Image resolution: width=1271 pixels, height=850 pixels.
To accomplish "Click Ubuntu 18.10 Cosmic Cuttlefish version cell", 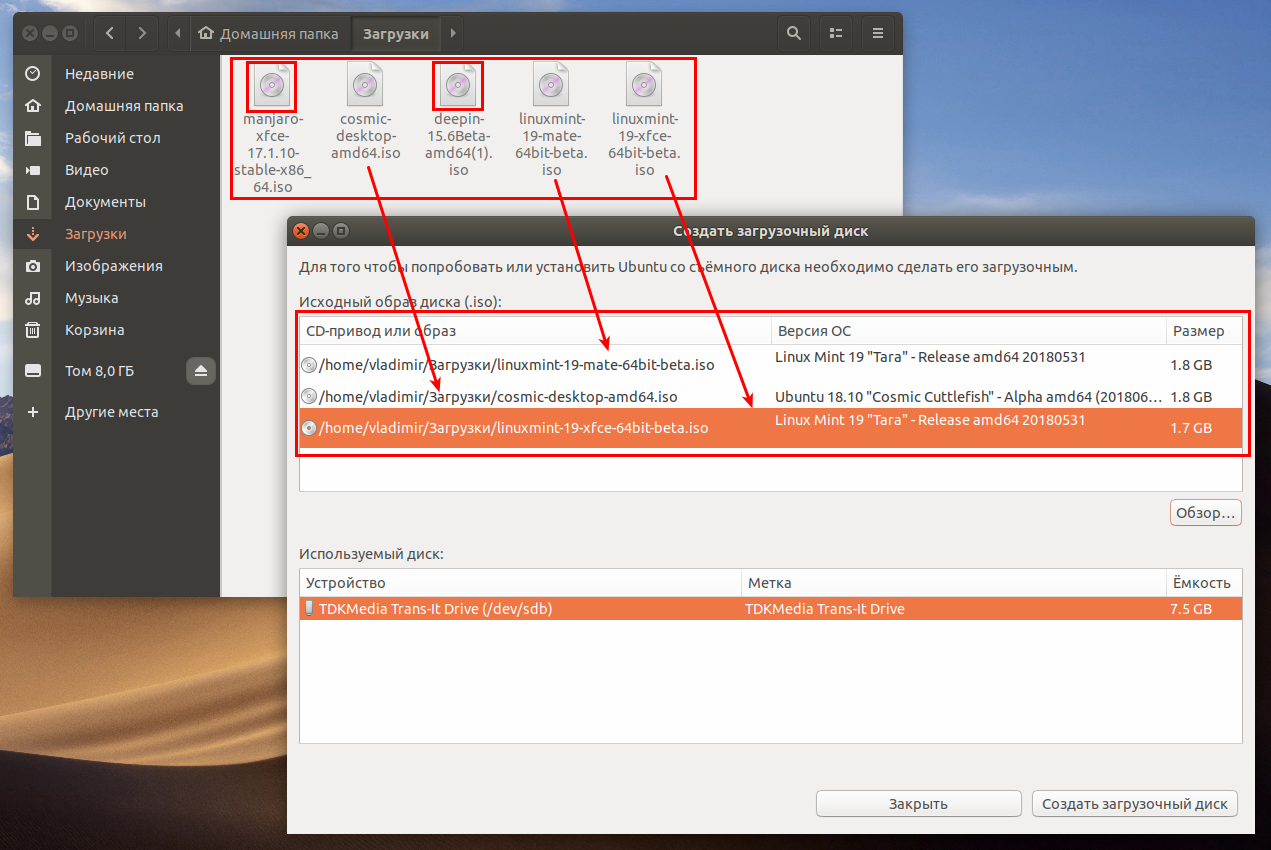I will pos(968,396).
